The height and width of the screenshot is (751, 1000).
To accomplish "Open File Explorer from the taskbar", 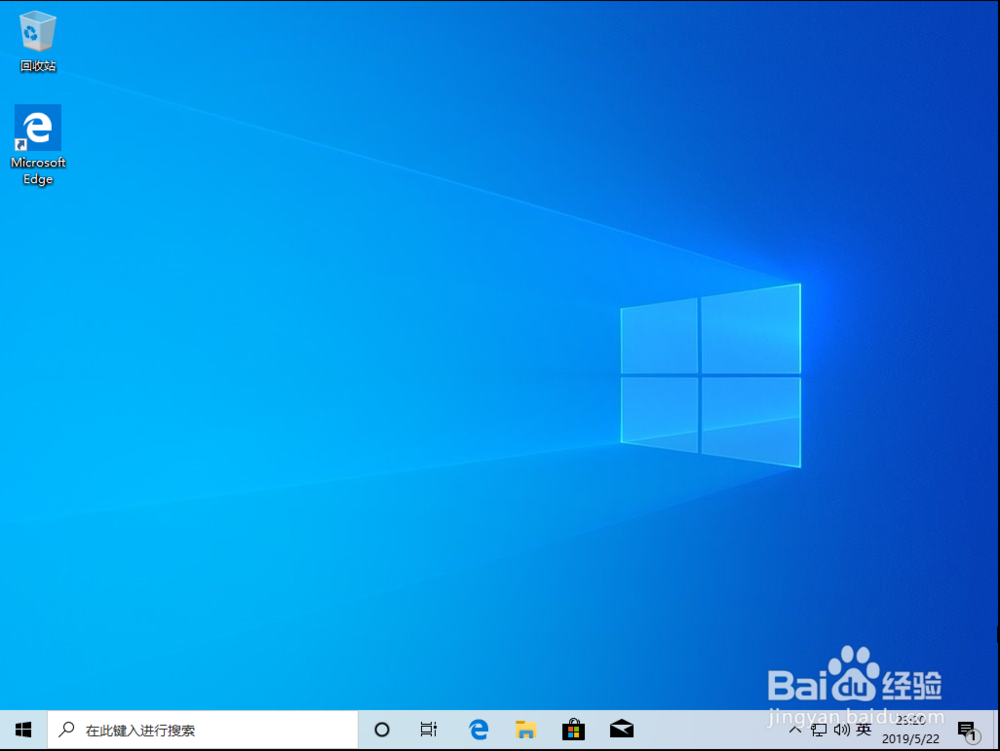I will (526, 730).
